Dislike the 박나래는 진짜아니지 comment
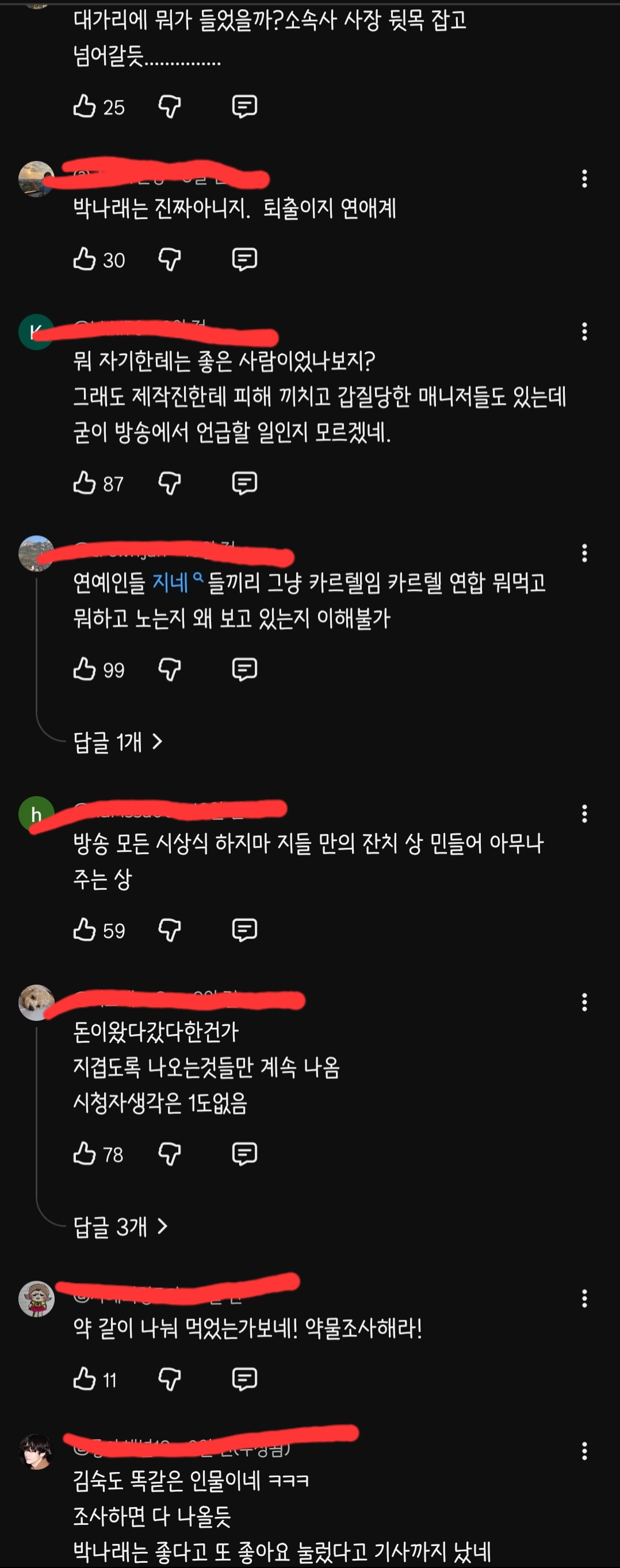620x1568 pixels. [169, 259]
